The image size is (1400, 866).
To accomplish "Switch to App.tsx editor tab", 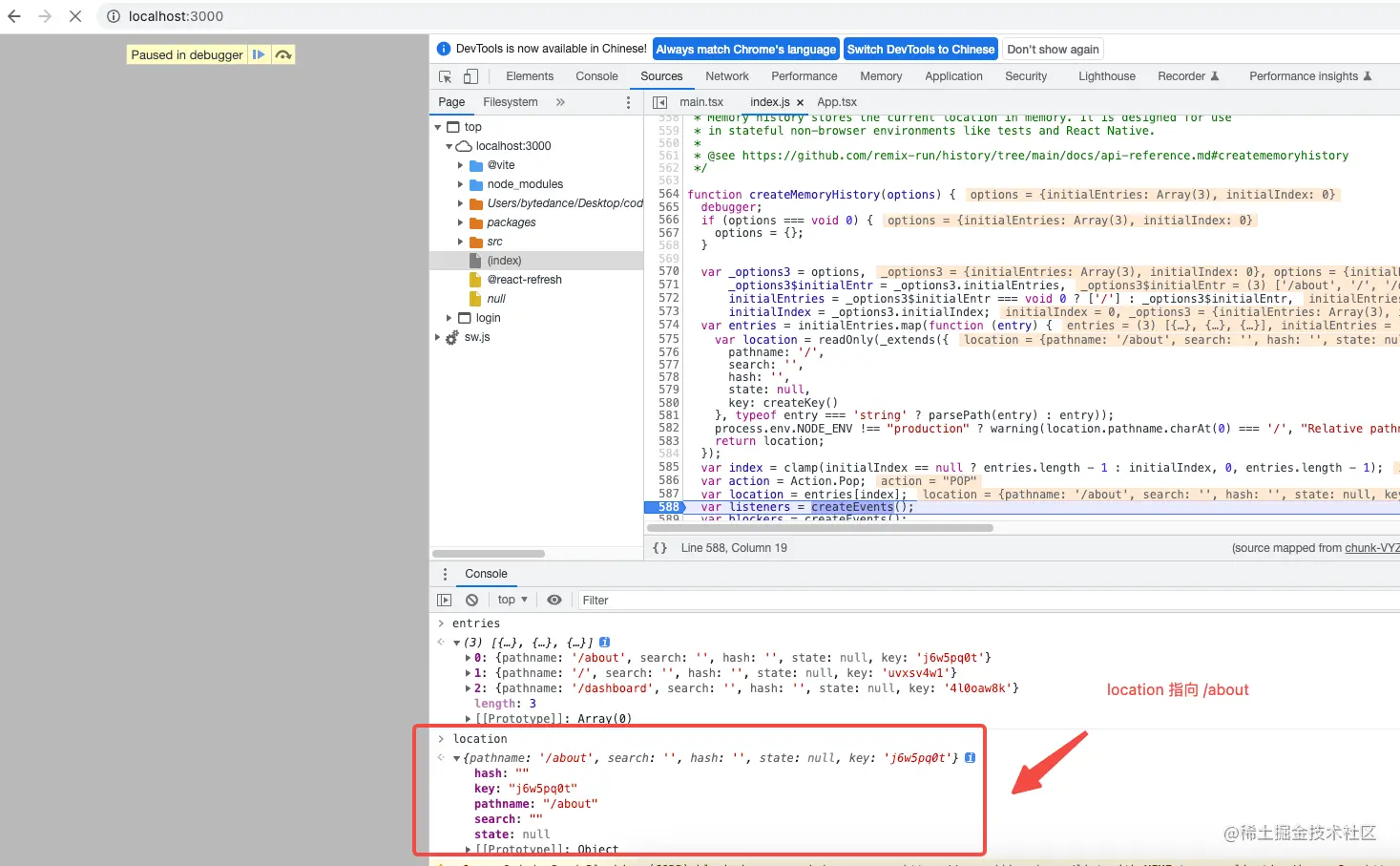I will click(837, 102).
